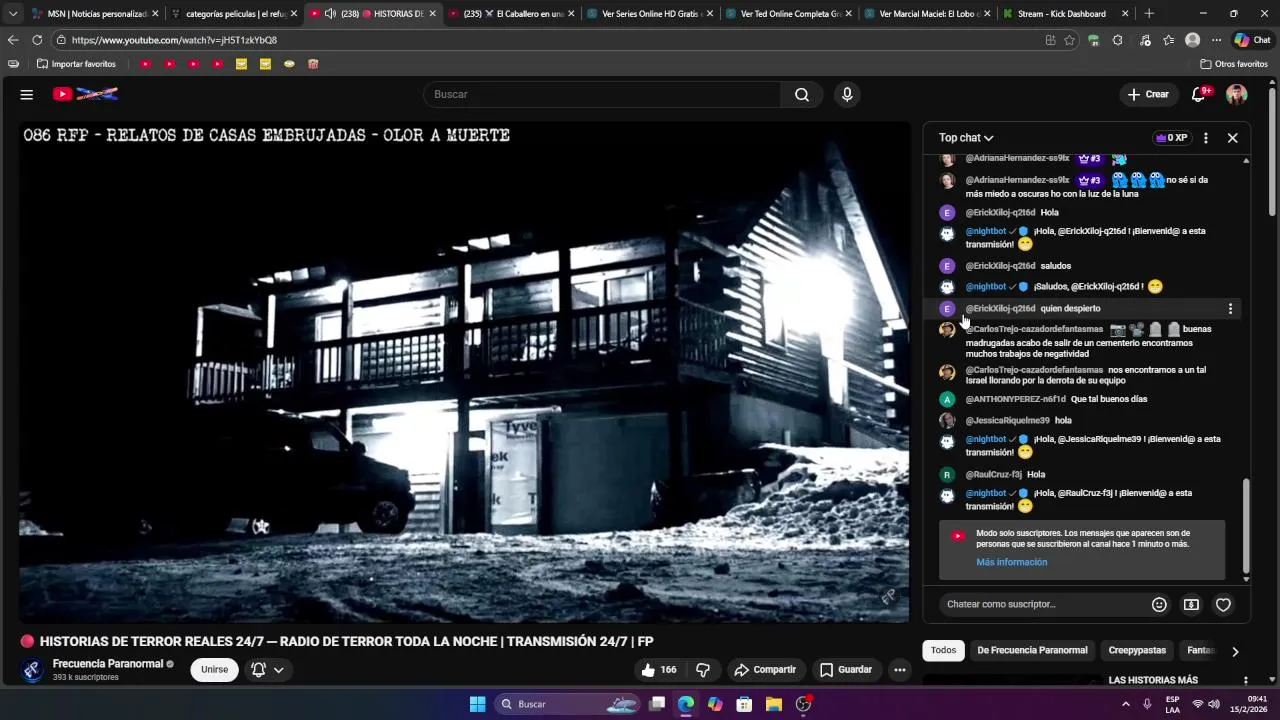This screenshot has height=720, width=1280.
Task: Click the Unirse membership button
Action: click(215, 670)
